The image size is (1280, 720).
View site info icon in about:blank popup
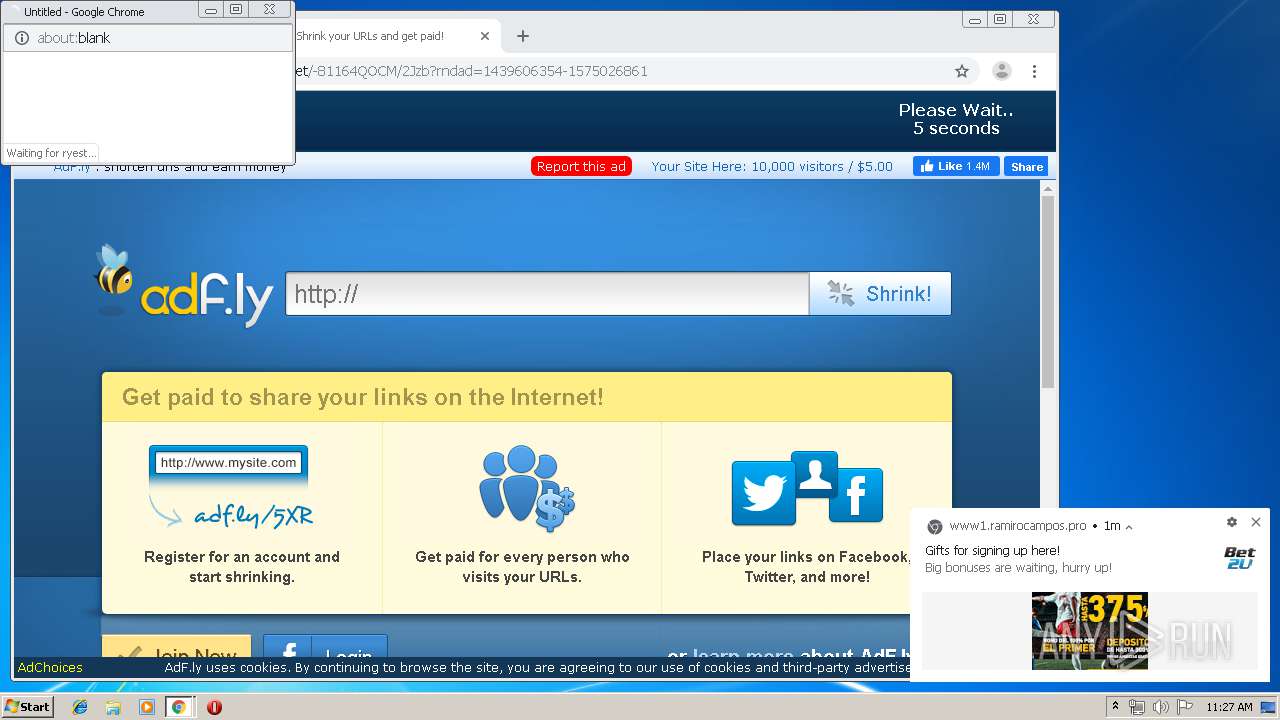click(x=22, y=38)
